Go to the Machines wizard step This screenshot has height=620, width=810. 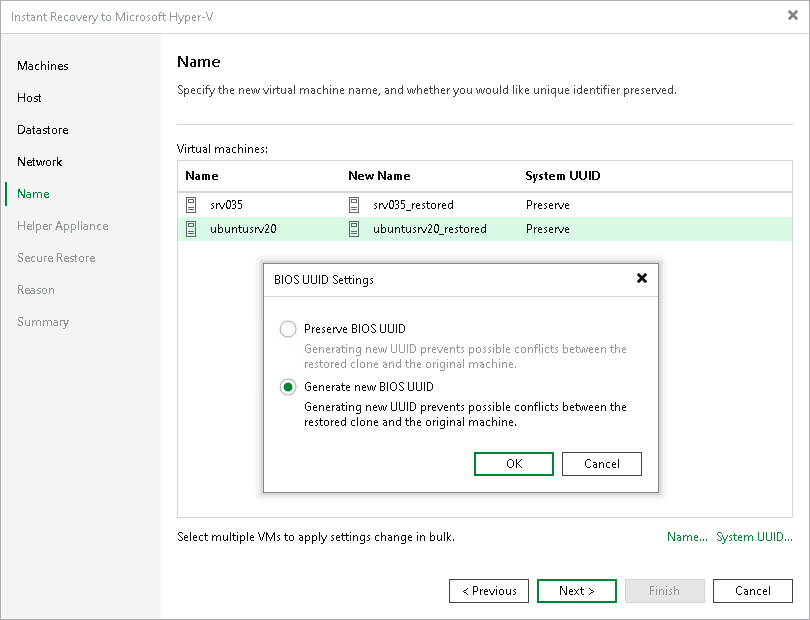pyautogui.click(x=43, y=66)
